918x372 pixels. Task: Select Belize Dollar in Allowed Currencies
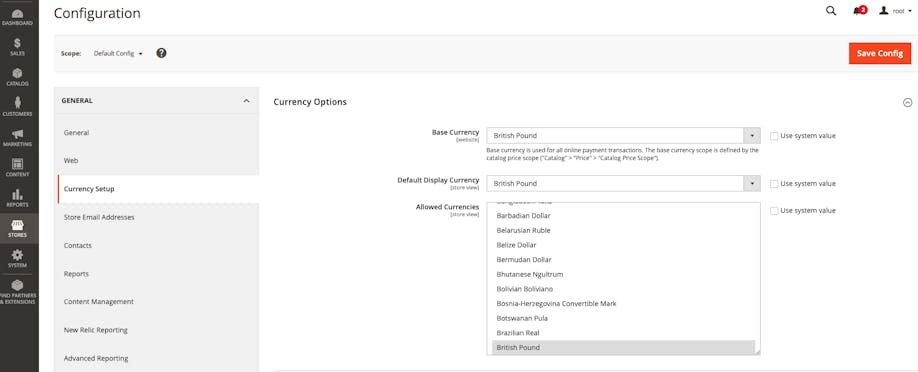tap(623, 245)
